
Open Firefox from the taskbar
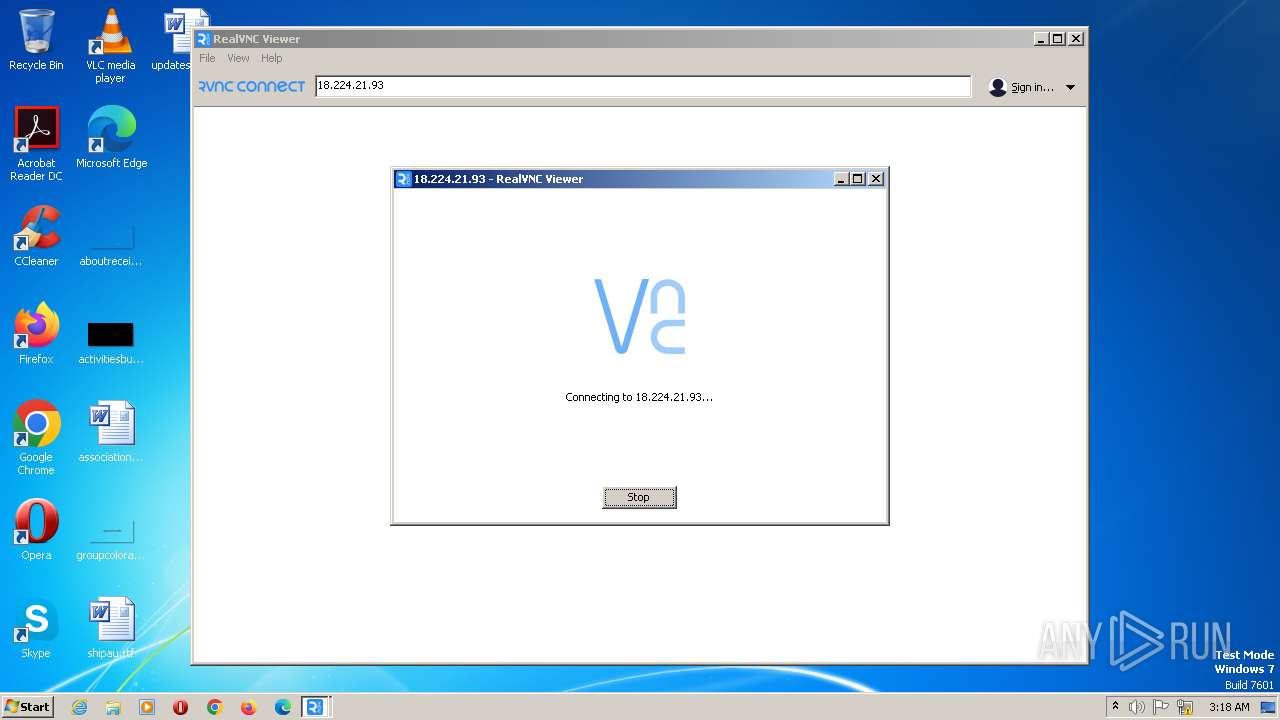(x=249, y=707)
